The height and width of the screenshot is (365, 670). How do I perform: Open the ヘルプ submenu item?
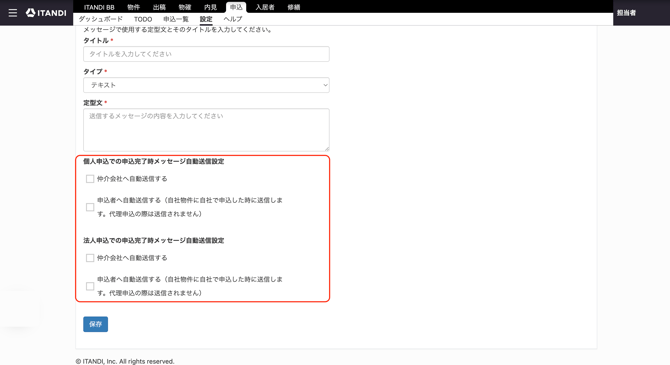233,19
